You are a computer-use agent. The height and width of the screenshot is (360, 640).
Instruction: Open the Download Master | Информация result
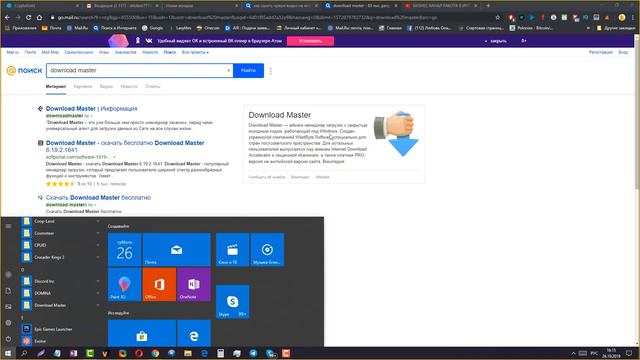point(91,109)
